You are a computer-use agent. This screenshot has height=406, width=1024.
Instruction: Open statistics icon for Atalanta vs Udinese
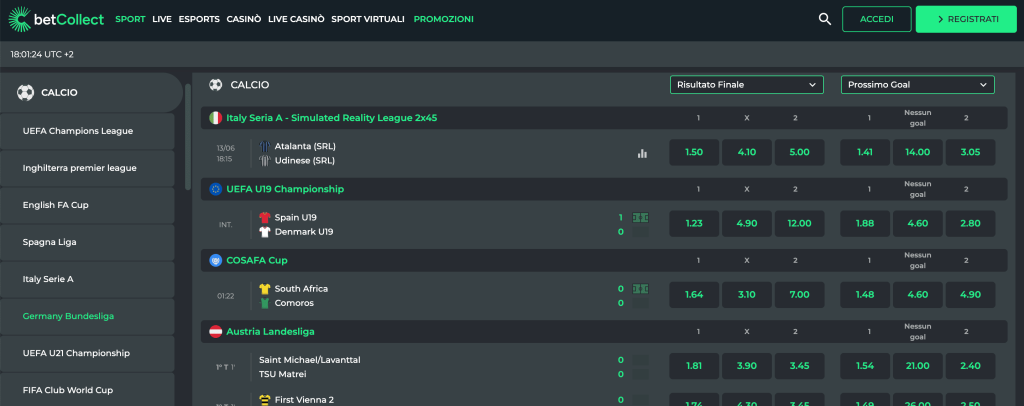pyautogui.click(x=642, y=153)
